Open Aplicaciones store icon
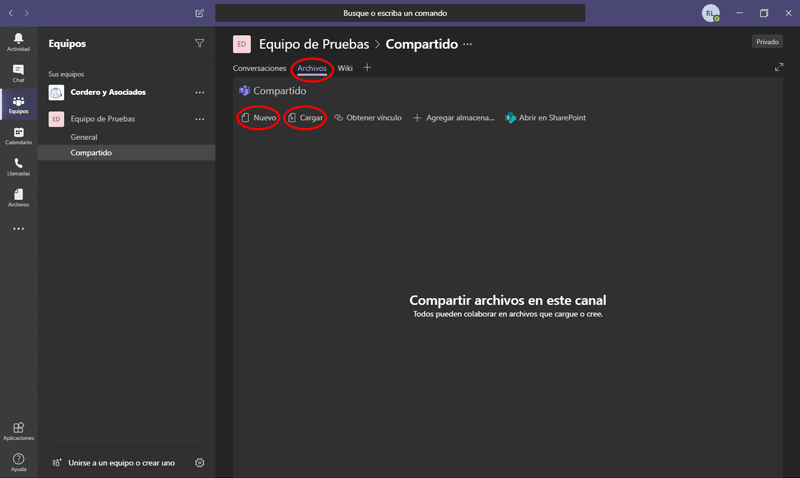The image size is (800, 478). 18,431
